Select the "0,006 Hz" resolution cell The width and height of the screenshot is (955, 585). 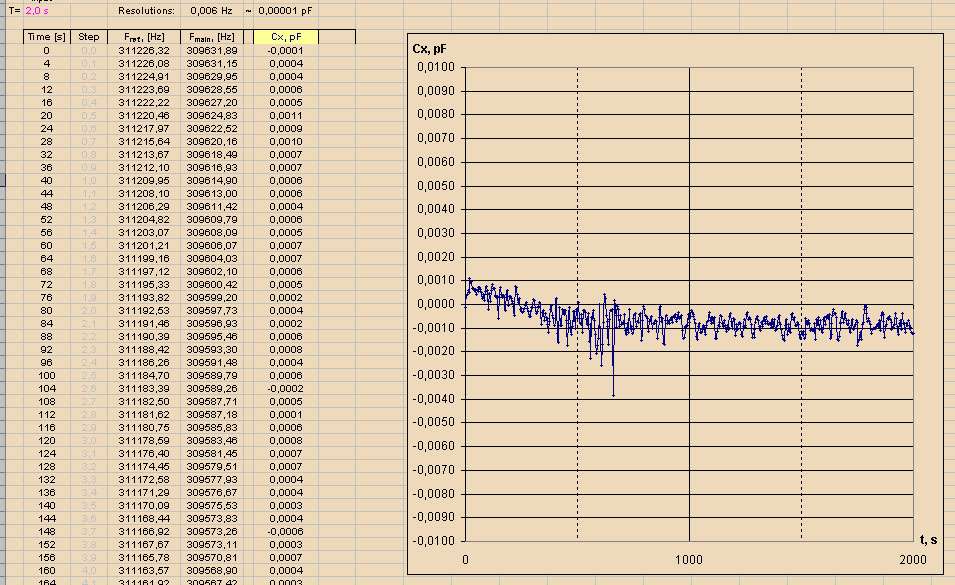pos(211,11)
